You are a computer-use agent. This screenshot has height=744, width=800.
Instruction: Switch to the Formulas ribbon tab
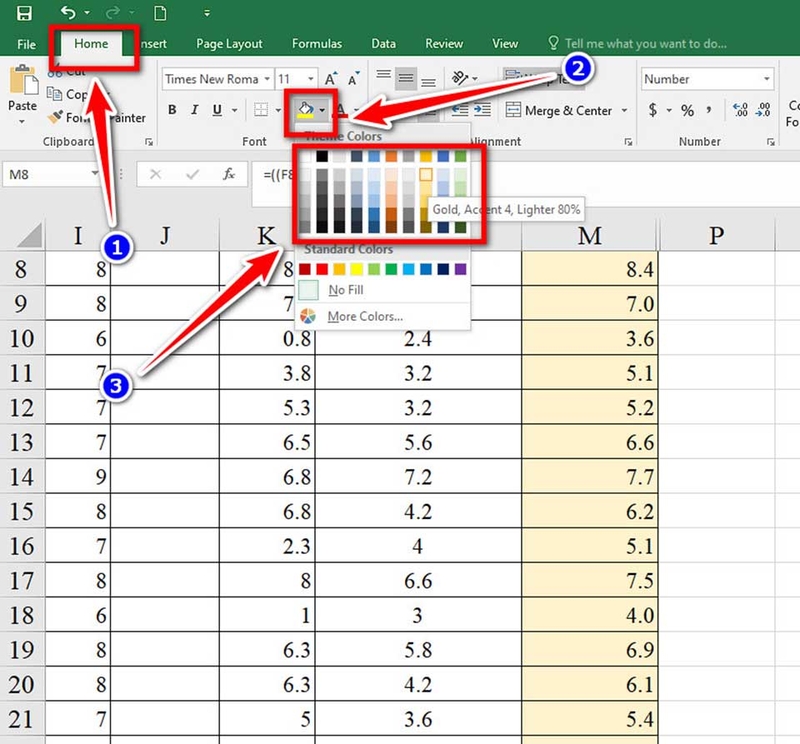317,43
